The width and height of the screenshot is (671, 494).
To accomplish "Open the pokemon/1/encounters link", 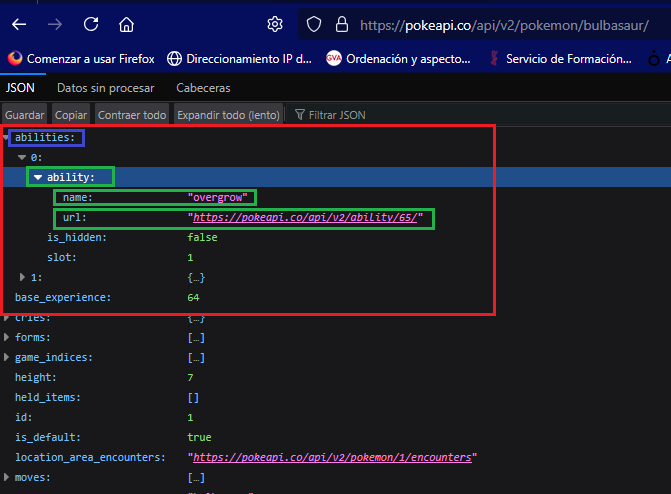I will [332, 457].
